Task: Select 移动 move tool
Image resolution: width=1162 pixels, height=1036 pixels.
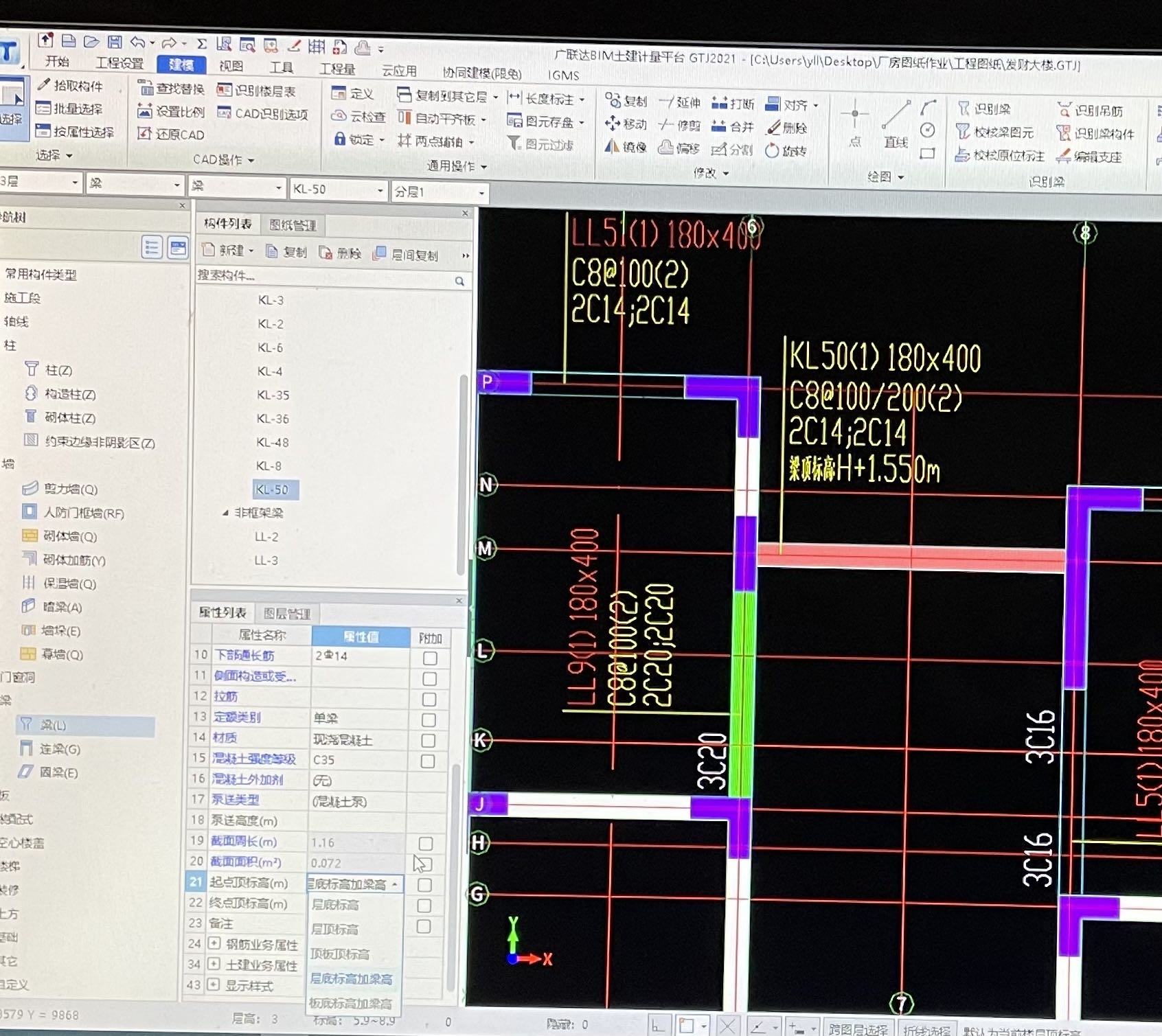Action: (626, 124)
